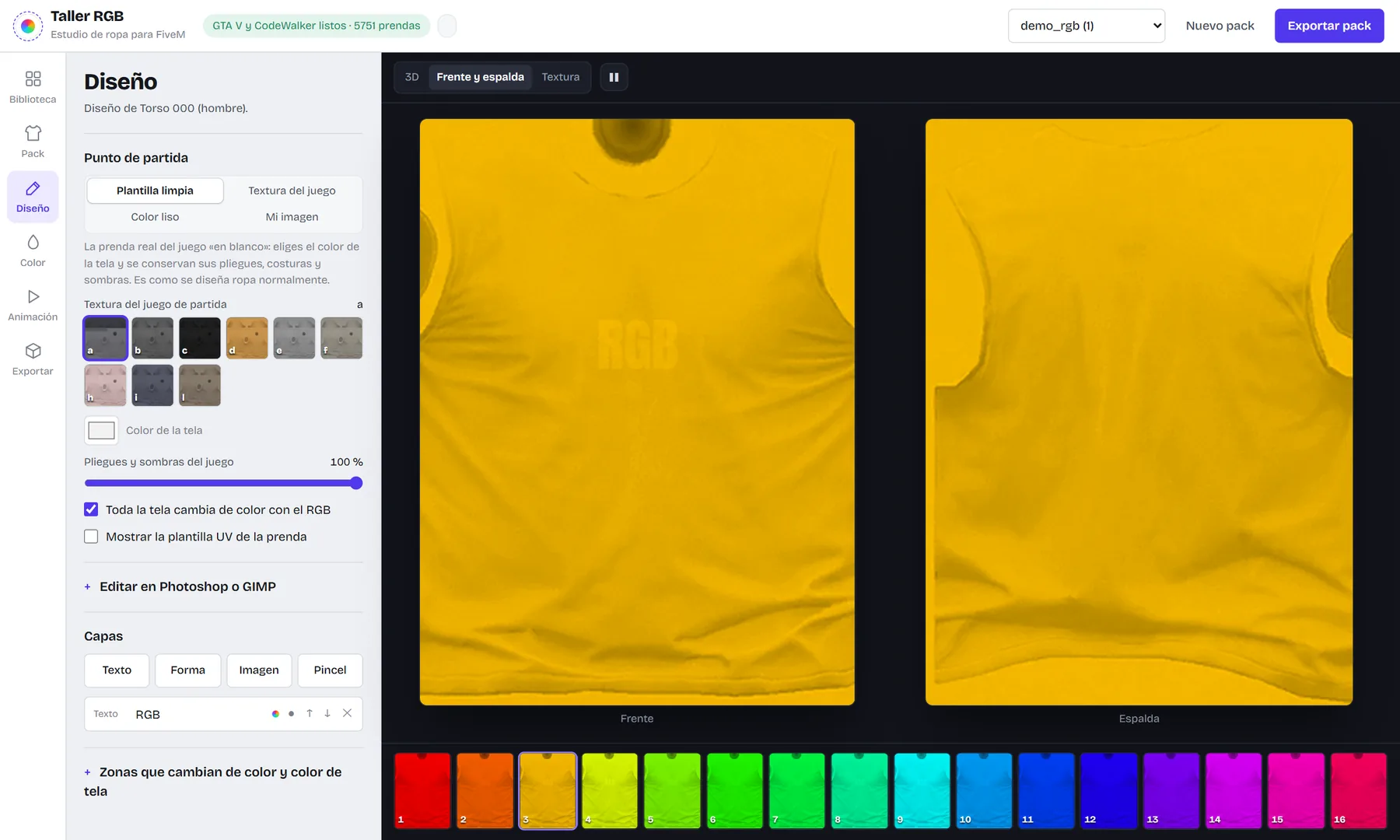
Task: Select purple shirt variant 13
Action: point(1171,790)
